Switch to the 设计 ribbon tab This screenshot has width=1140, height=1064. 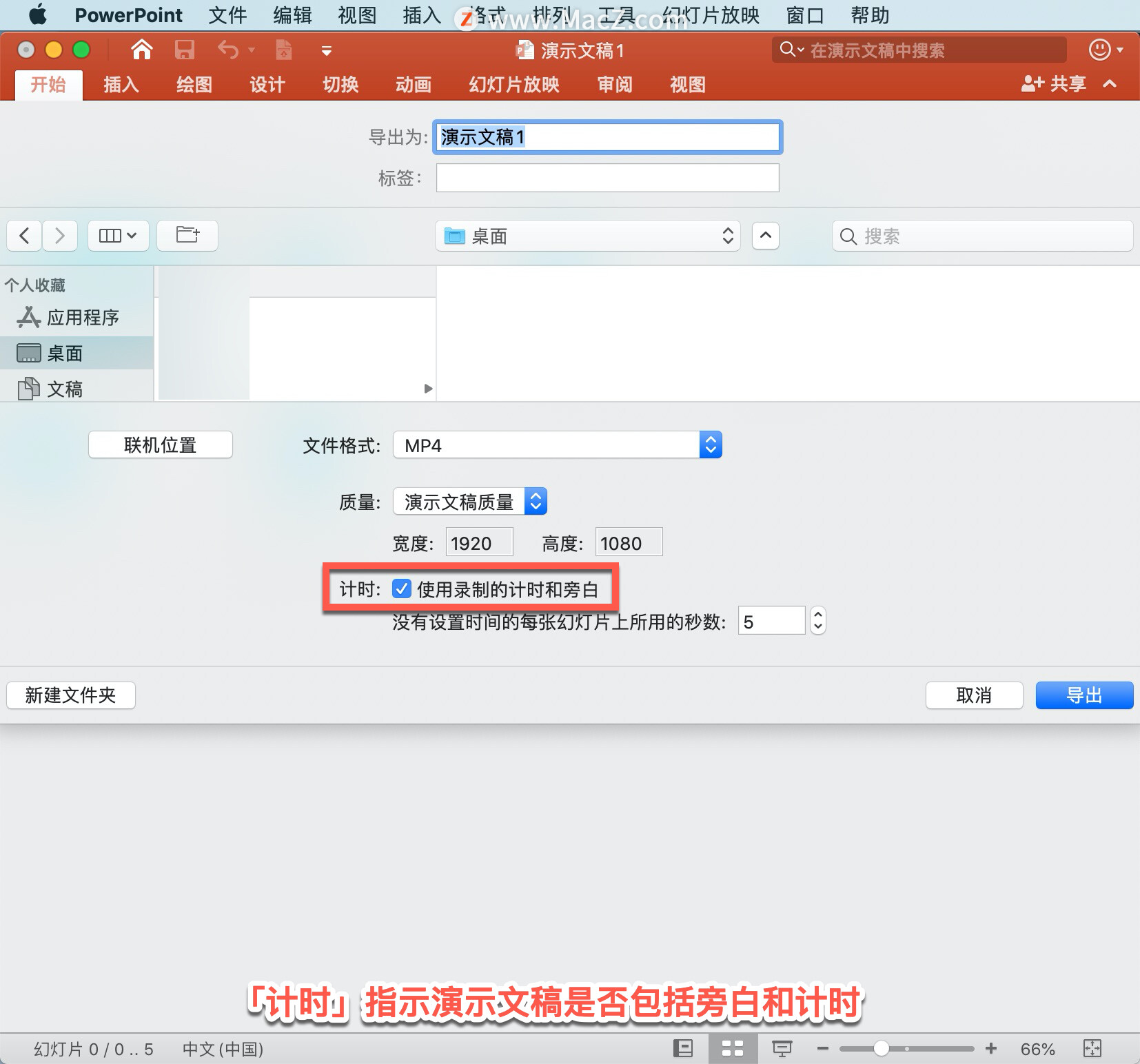(267, 85)
